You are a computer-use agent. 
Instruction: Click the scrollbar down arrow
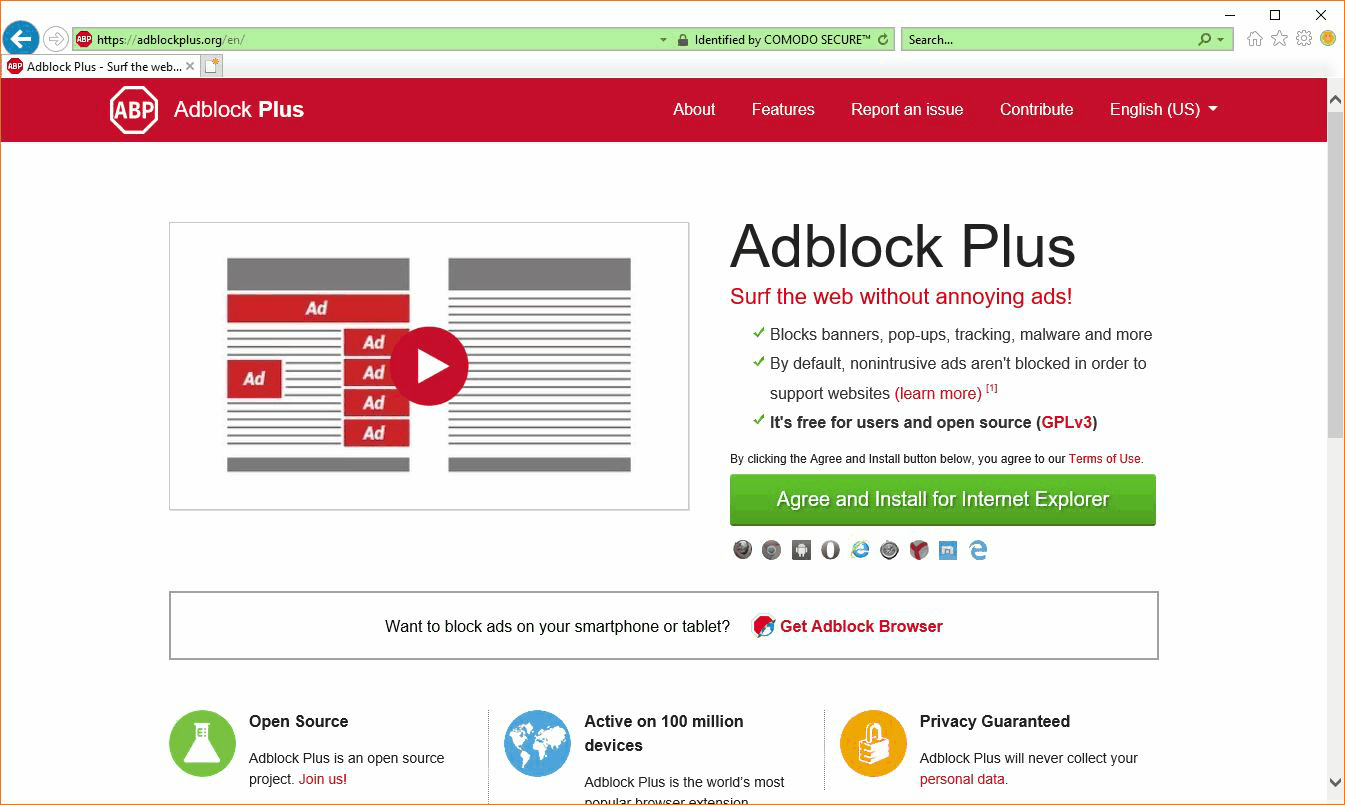(x=1335, y=782)
